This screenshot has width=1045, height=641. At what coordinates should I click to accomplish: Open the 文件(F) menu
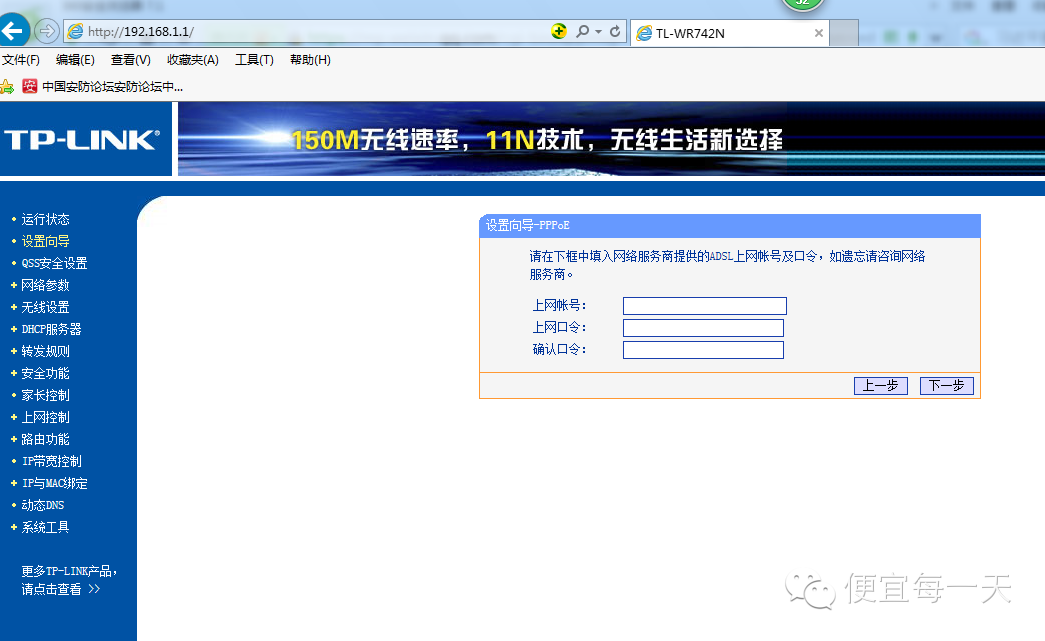pos(21,60)
